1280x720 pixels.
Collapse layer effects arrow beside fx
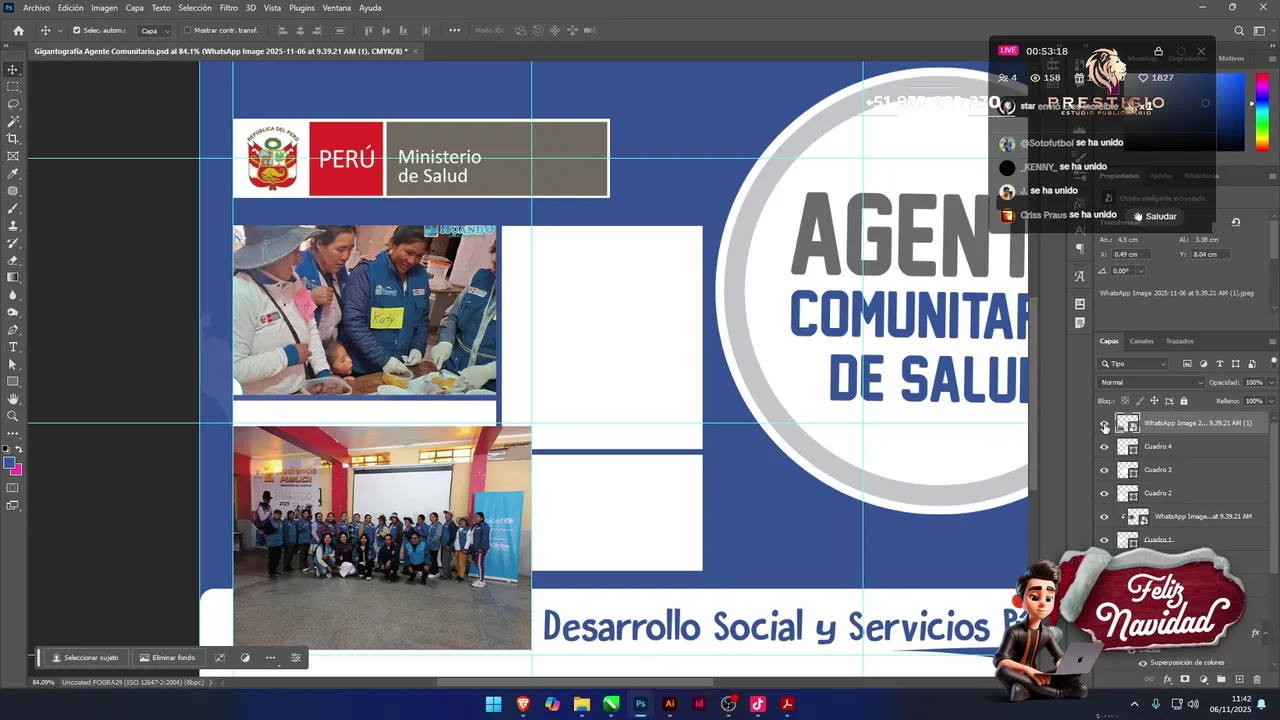tap(1268, 633)
